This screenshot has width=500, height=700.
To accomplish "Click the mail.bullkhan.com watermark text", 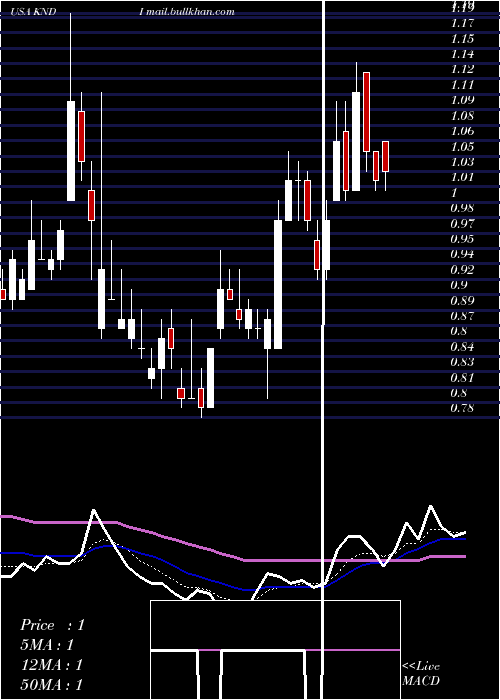I will coord(190,12).
